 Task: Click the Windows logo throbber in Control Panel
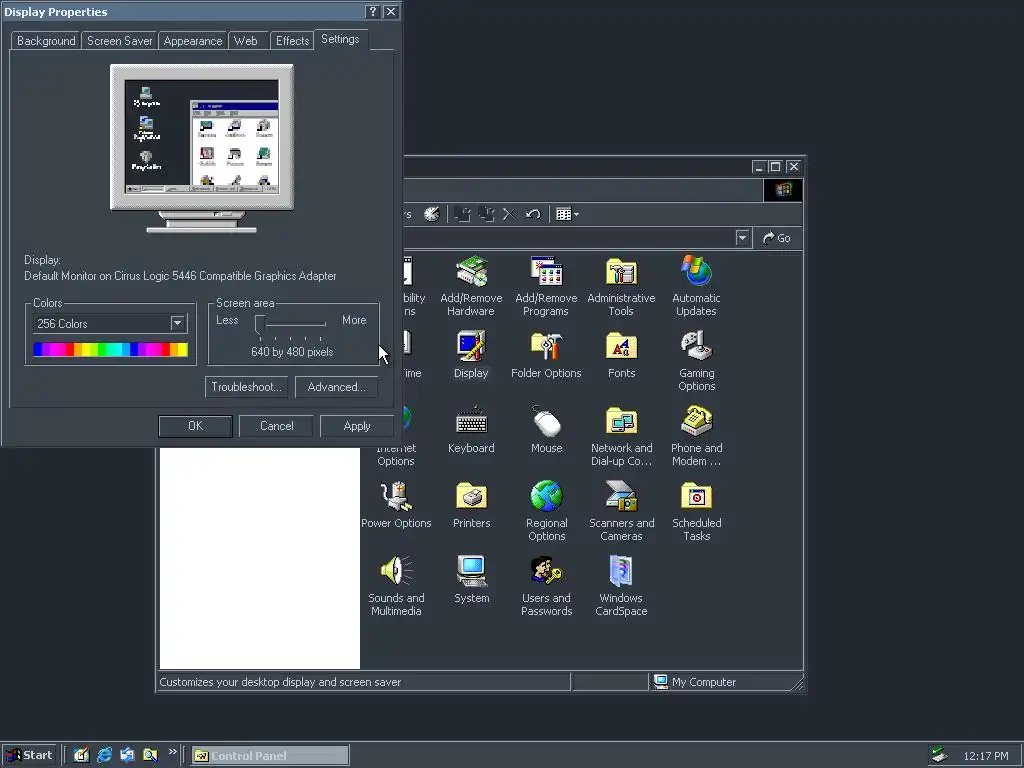(783, 189)
